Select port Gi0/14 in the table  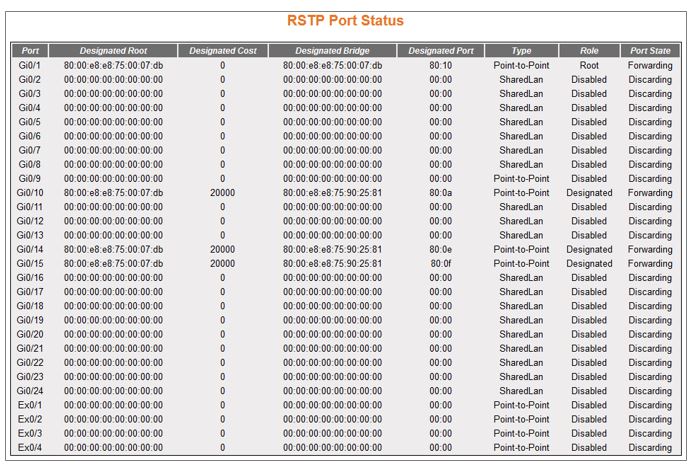click(30, 250)
